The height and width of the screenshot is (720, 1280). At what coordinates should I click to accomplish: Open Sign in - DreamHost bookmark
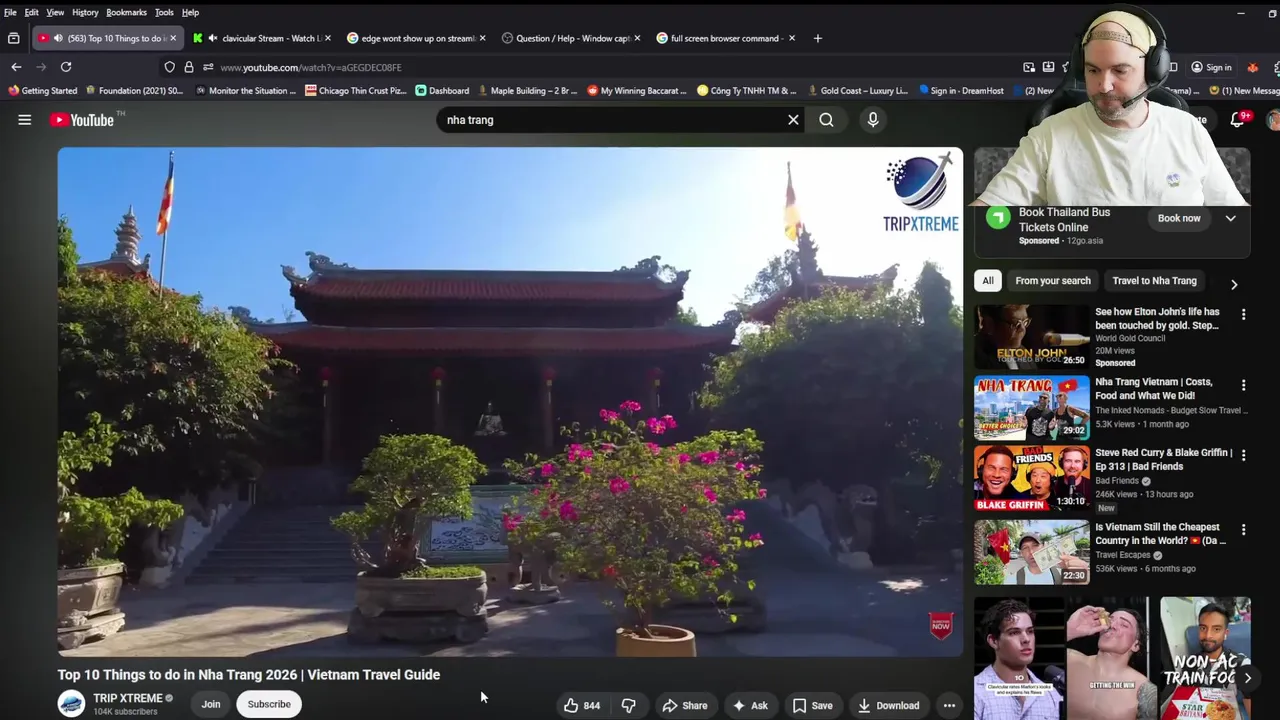pos(961,91)
